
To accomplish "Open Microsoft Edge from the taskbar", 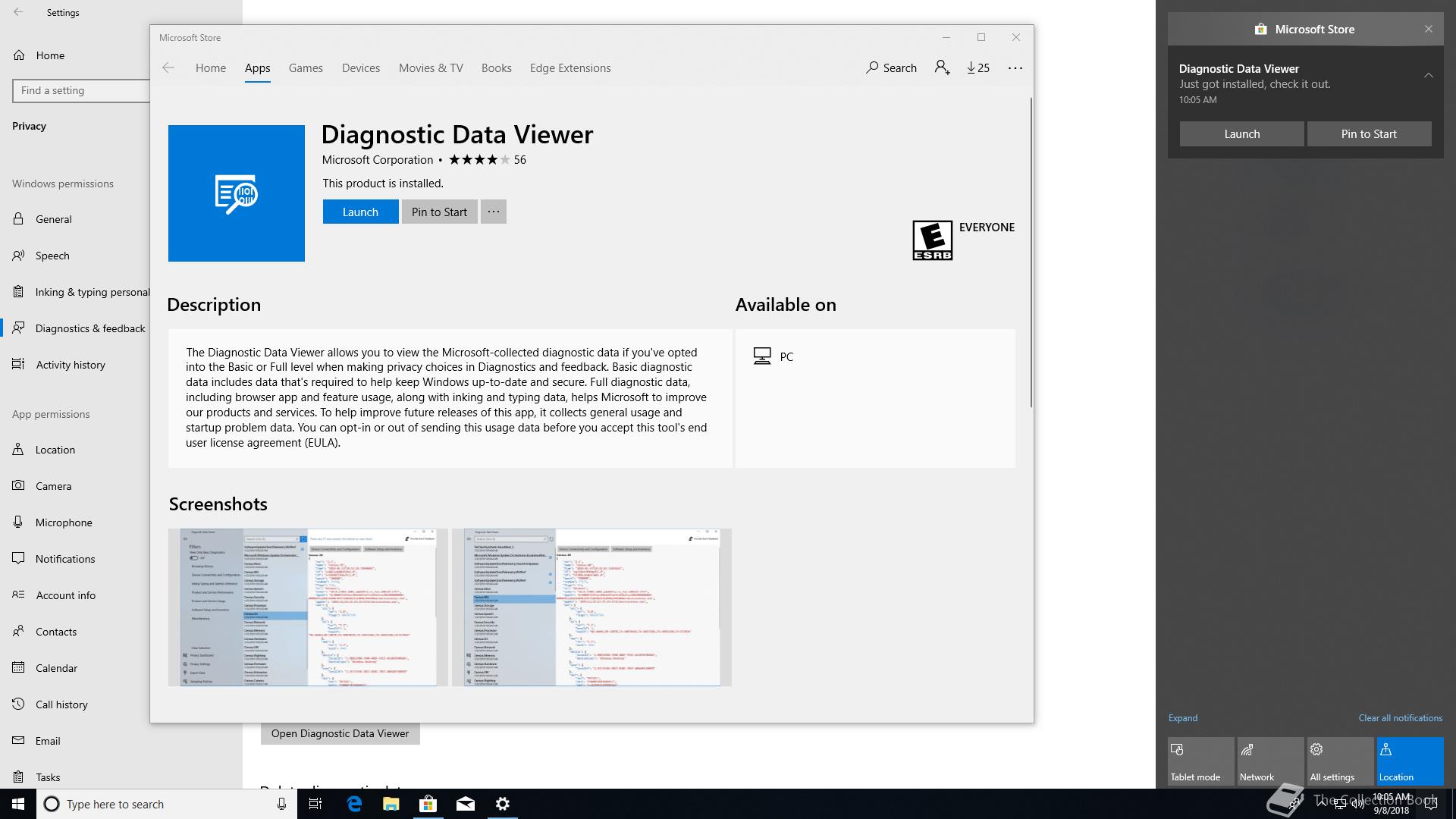I will point(354,804).
